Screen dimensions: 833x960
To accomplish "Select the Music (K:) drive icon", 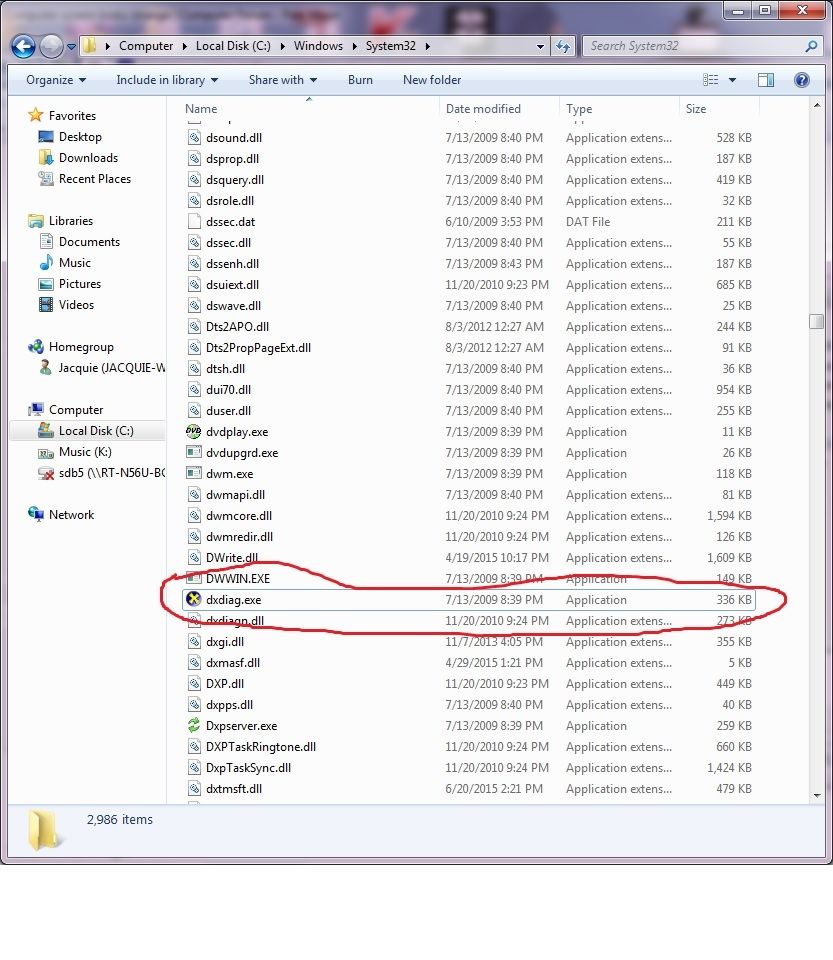I will [45, 452].
